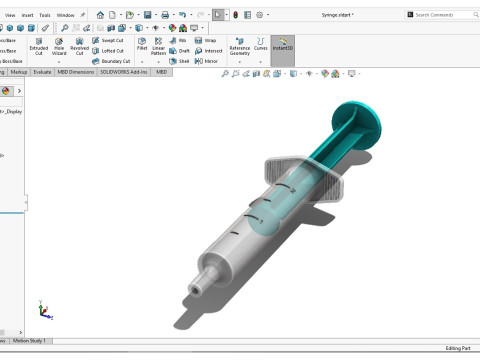Pin the menu bar with the pushpin icon

click(82, 15)
